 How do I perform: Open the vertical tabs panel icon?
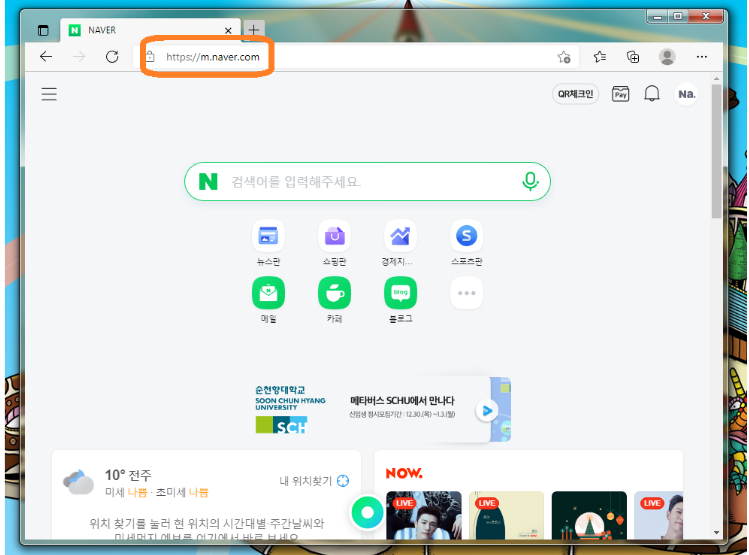(x=43, y=31)
